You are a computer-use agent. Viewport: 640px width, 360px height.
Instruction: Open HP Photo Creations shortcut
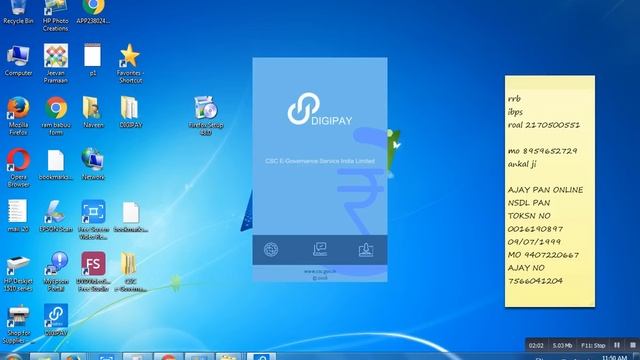point(56,16)
